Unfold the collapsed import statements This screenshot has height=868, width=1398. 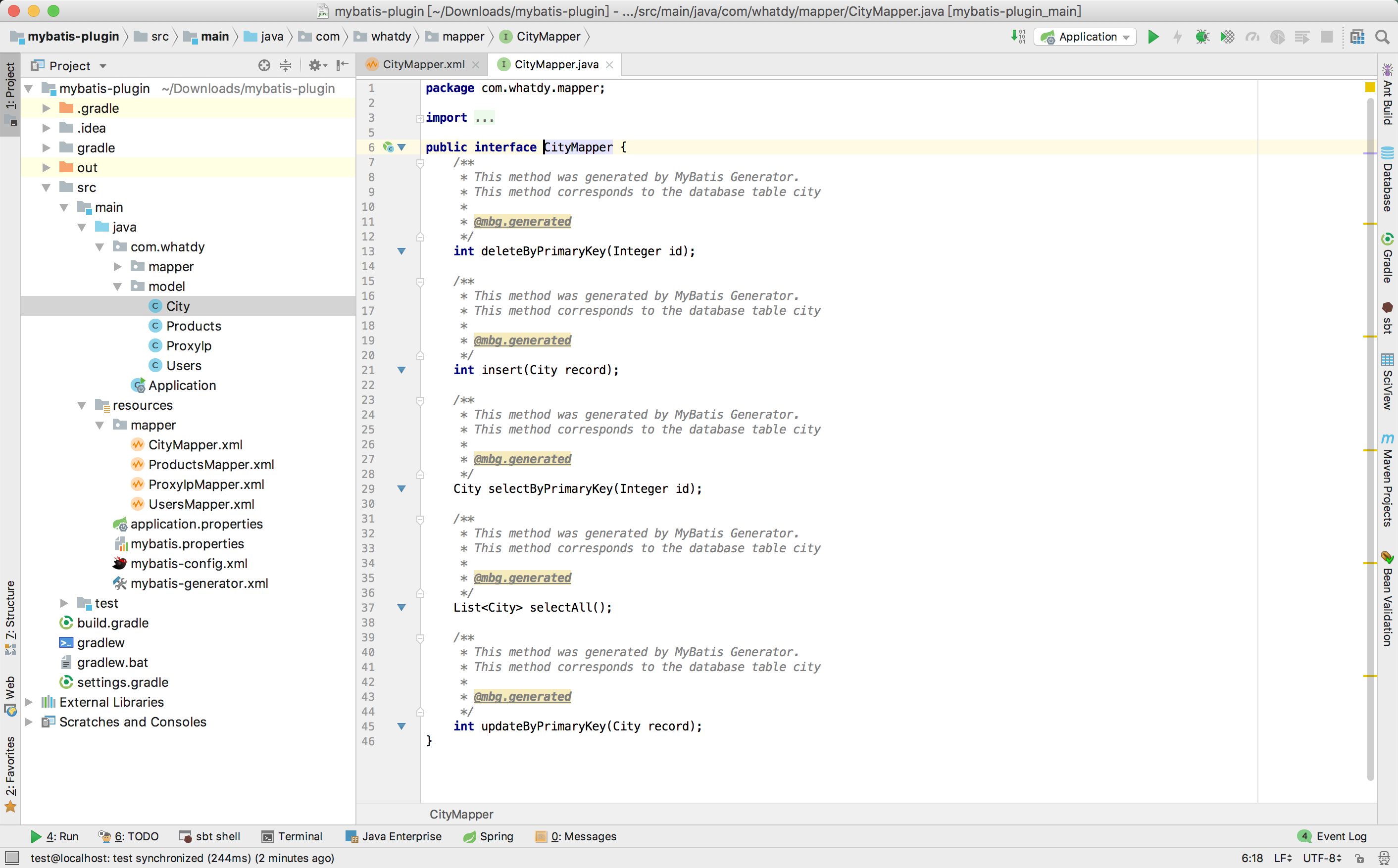coord(420,118)
